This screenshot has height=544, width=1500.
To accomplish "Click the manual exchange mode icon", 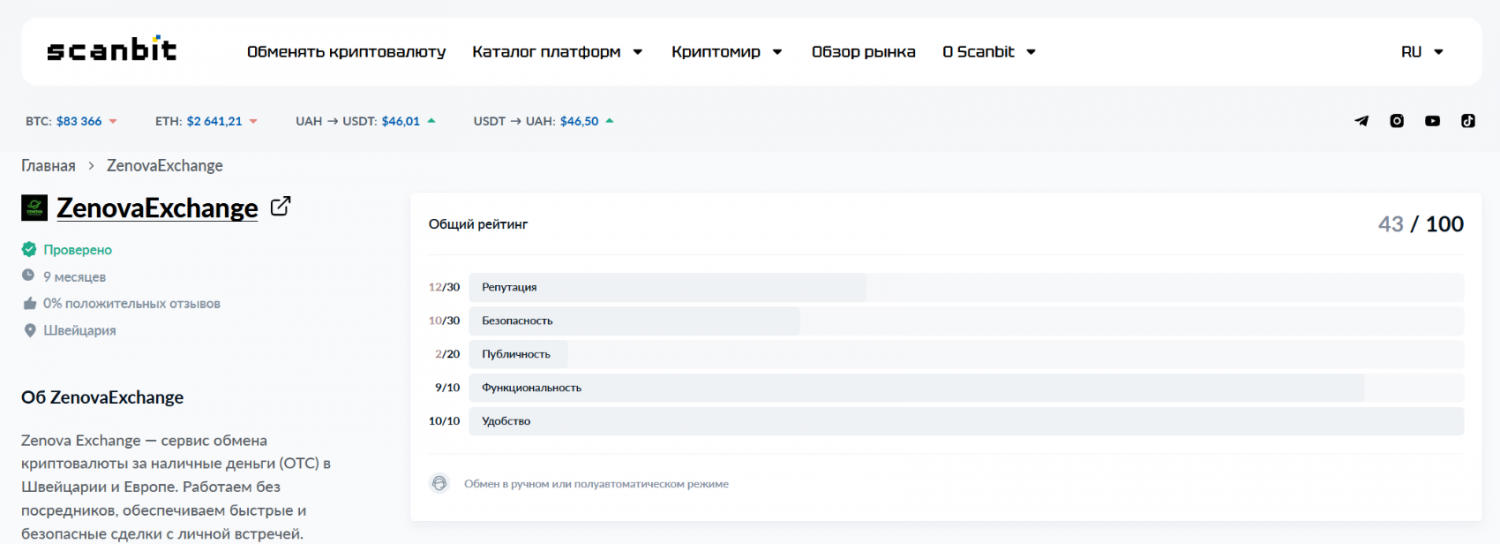I will (439, 483).
